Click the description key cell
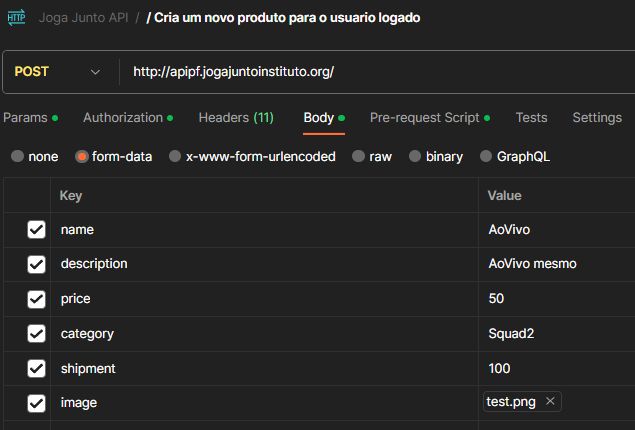 point(264,264)
